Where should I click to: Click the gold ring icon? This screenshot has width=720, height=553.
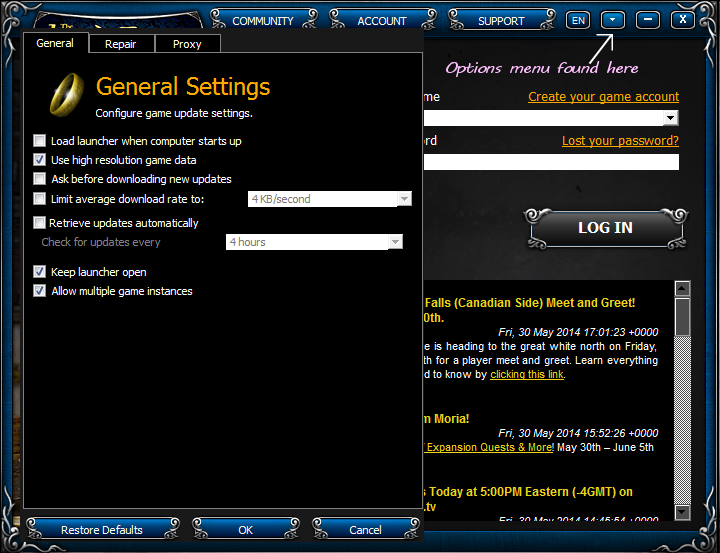(67, 94)
